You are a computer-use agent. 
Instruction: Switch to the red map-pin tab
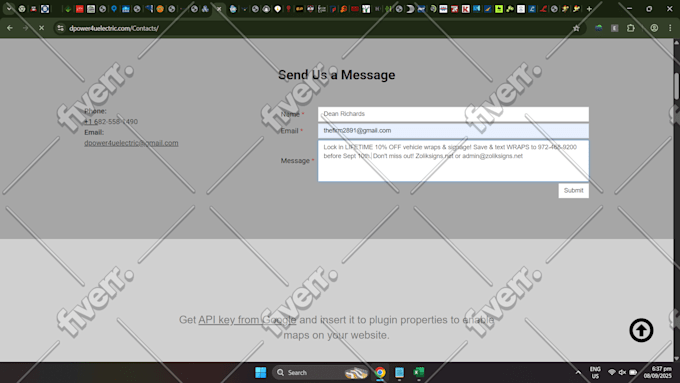288,9
